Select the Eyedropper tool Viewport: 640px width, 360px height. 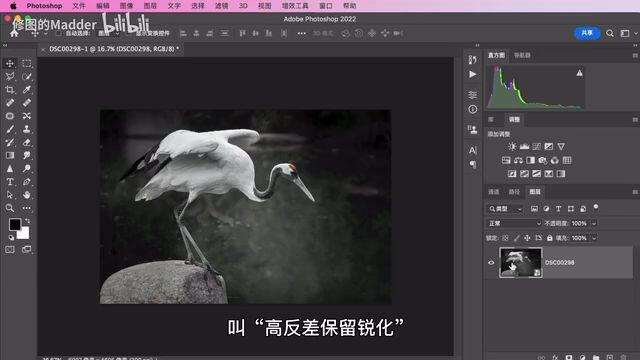tap(27, 89)
